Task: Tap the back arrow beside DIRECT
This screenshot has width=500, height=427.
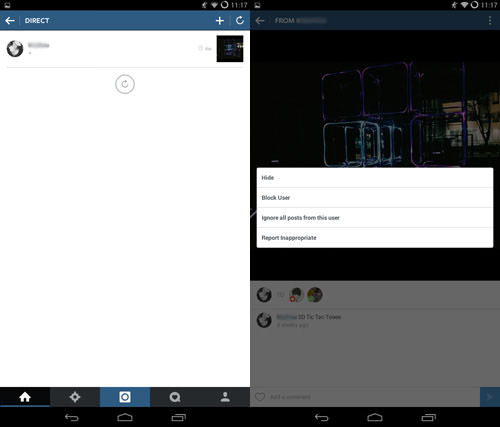Action: (x=10, y=21)
